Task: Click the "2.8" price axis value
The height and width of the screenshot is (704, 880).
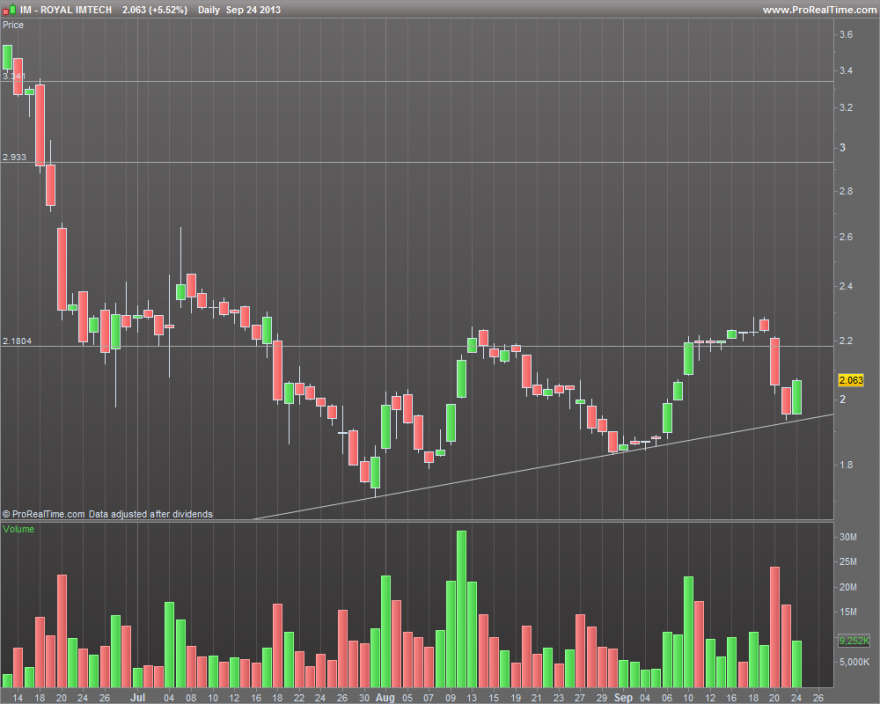Action: (x=845, y=191)
